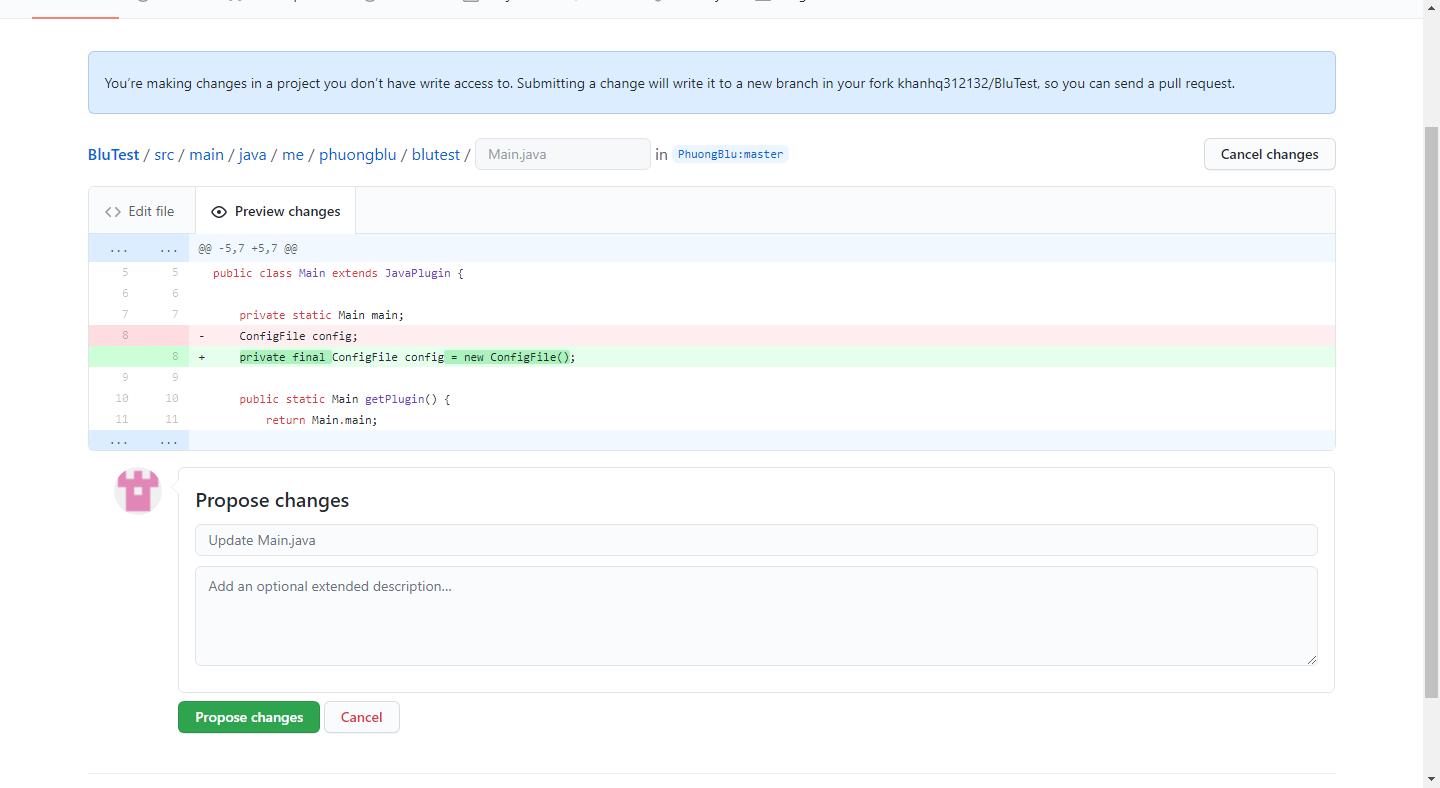Viewport: 1440px width, 788px height.
Task: Navigate to the src folder breadcrumb
Action: 164,155
